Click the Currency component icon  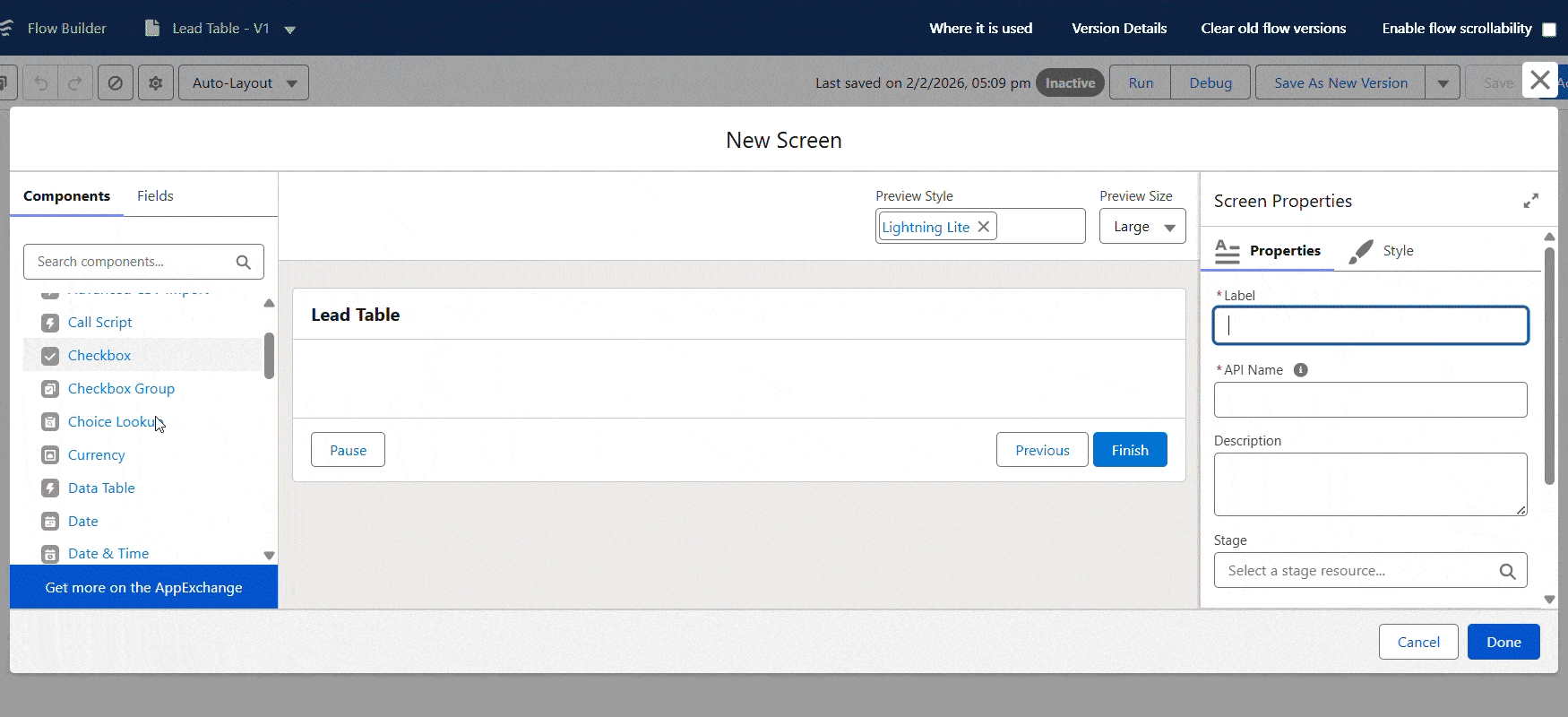click(50, 455)
